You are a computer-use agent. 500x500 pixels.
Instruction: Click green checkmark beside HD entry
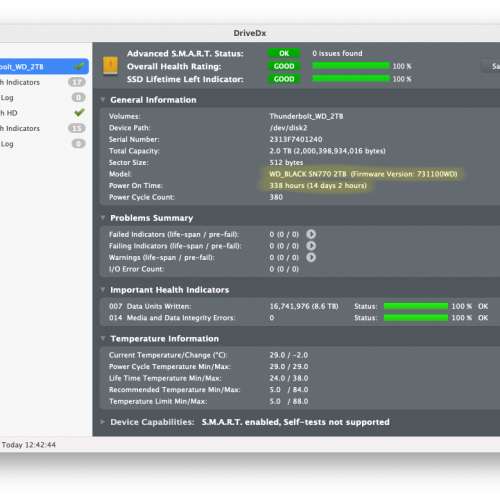(79, 113)
